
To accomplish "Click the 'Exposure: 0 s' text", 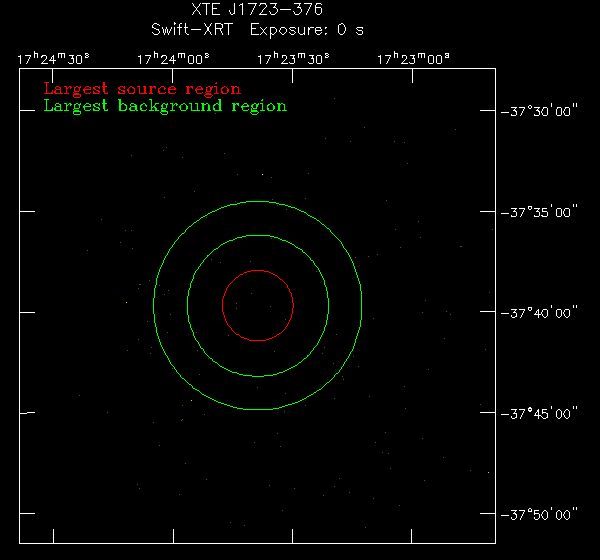I will tap(307, 30).
